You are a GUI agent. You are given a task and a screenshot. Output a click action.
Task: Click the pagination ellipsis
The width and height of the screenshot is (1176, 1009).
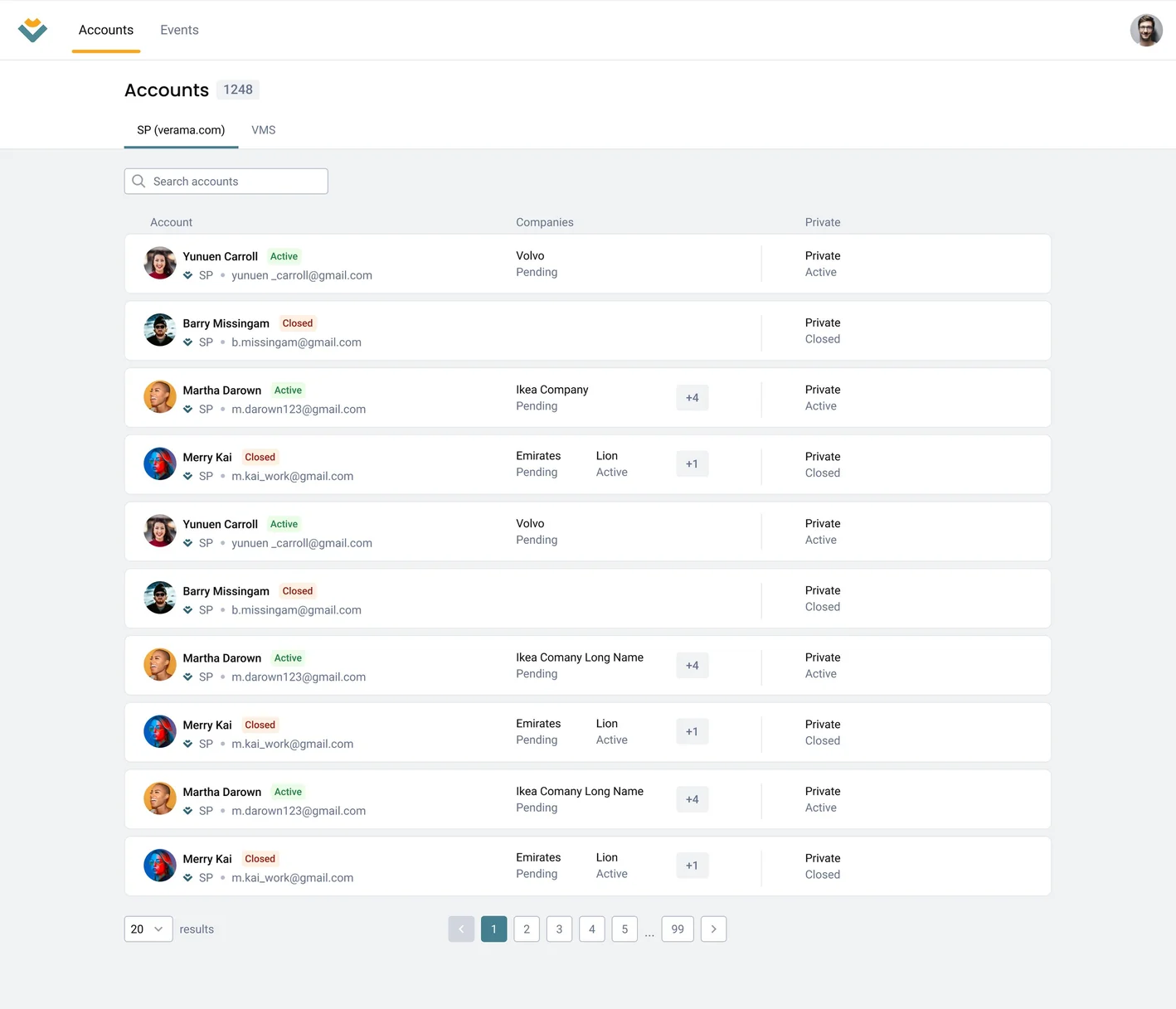(x=649, y=933)
